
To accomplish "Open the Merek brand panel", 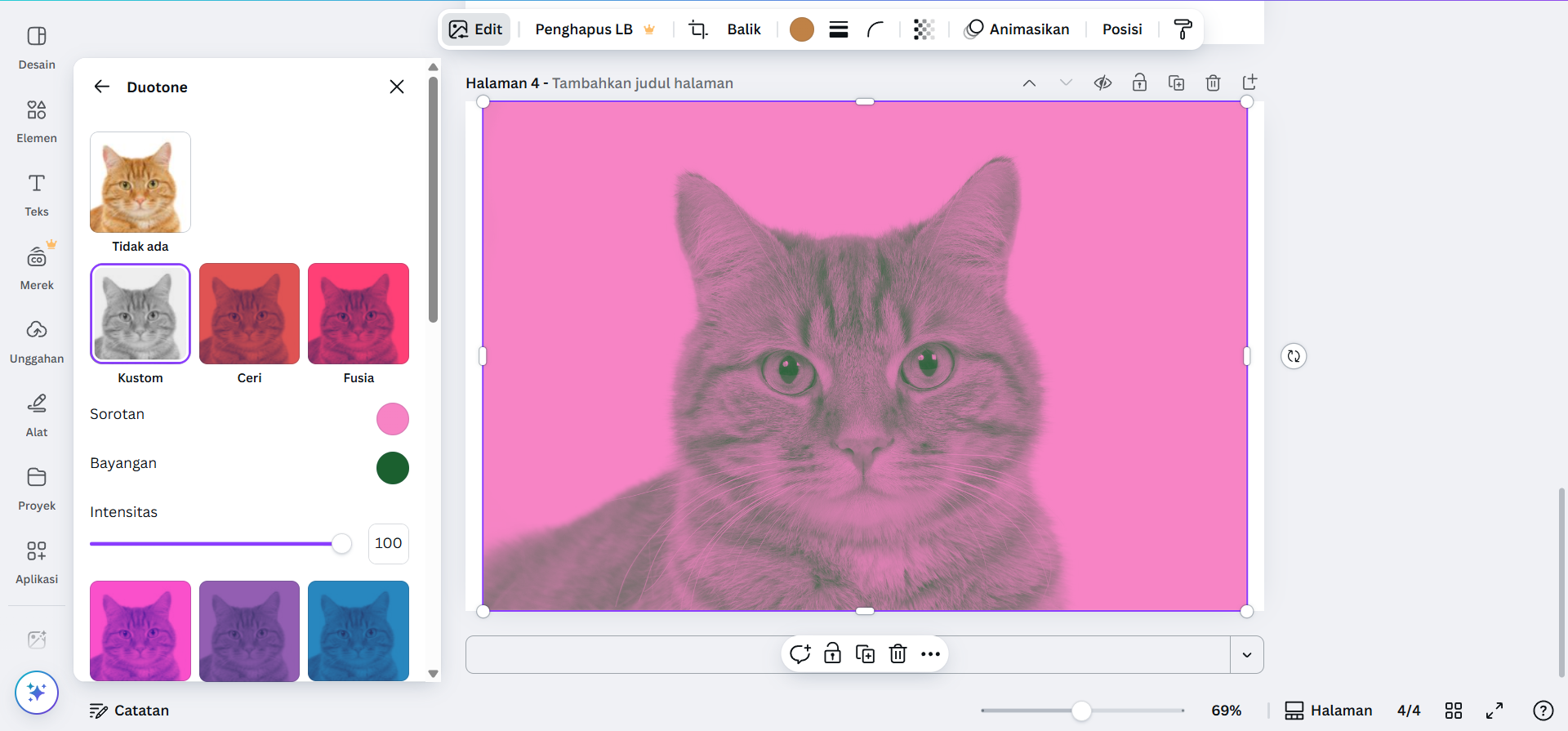I will pyautogui.click(x=37, y=269).
